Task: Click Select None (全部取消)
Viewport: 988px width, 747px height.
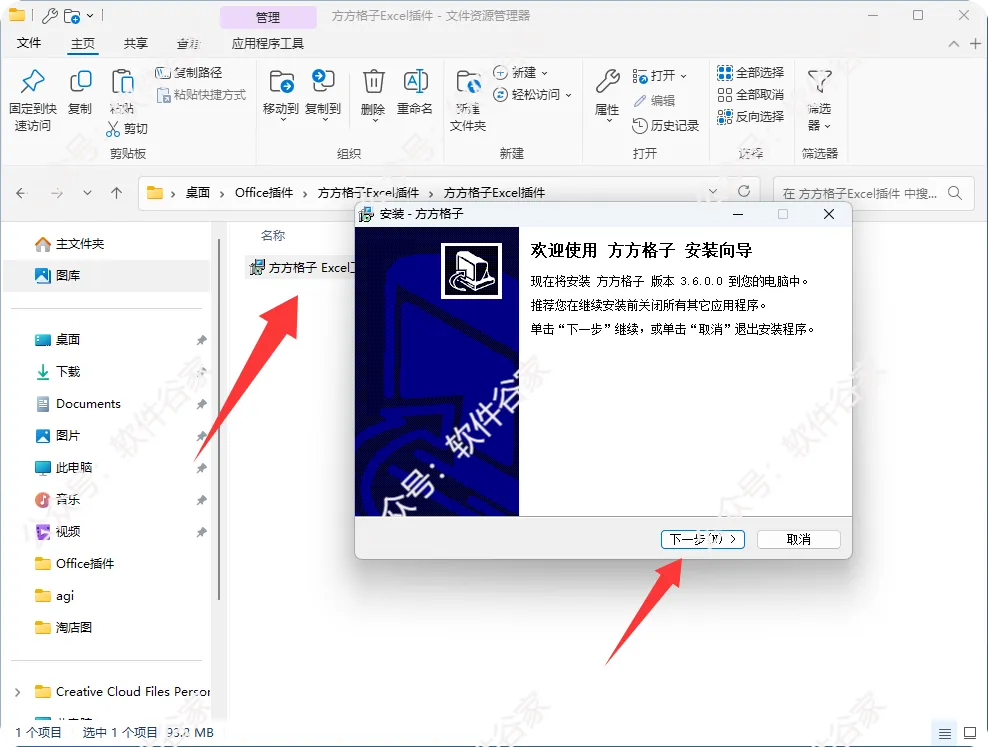Action: [750, 95]
